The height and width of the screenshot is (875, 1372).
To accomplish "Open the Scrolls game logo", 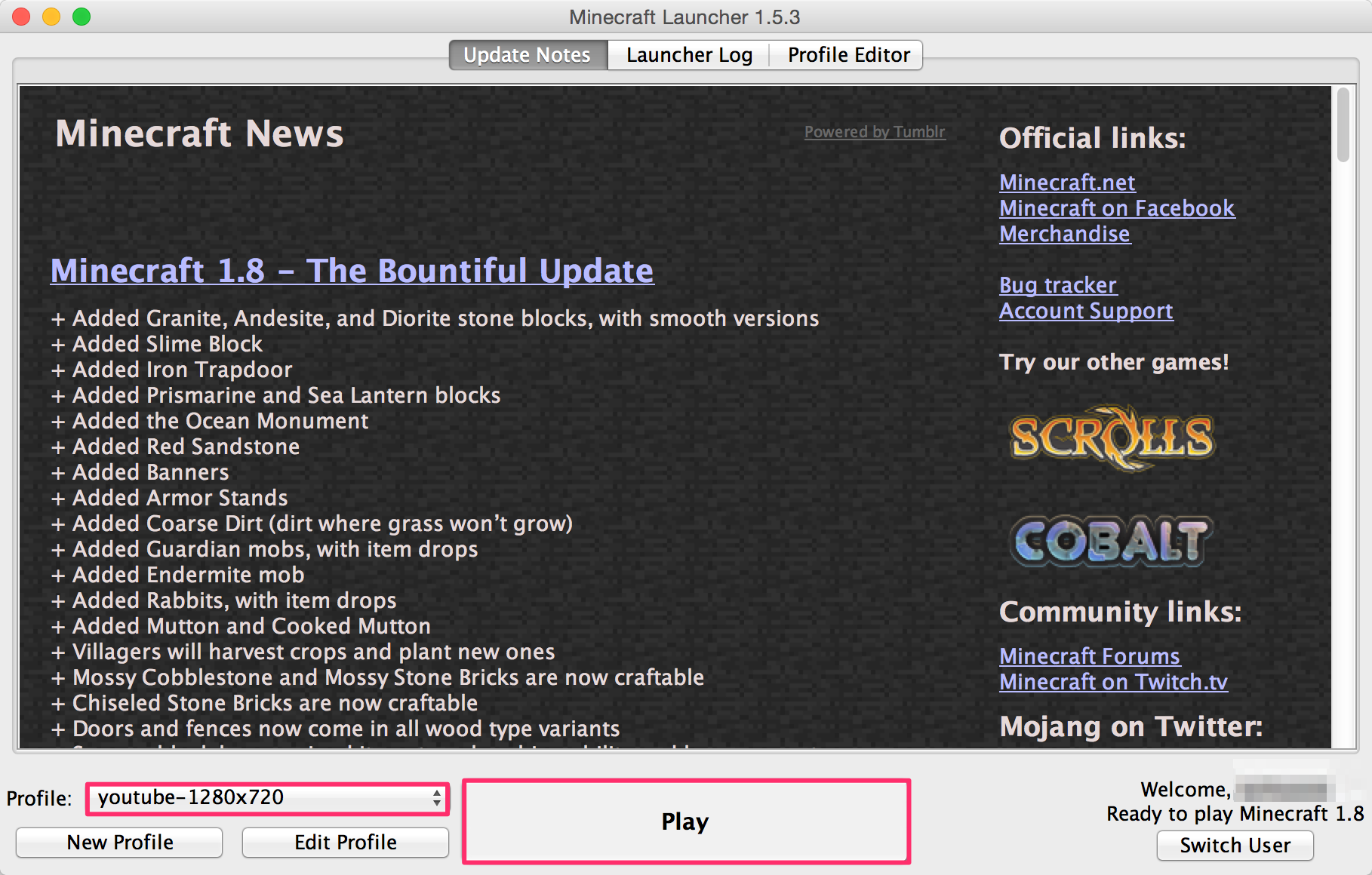I will click(1112, 437).
